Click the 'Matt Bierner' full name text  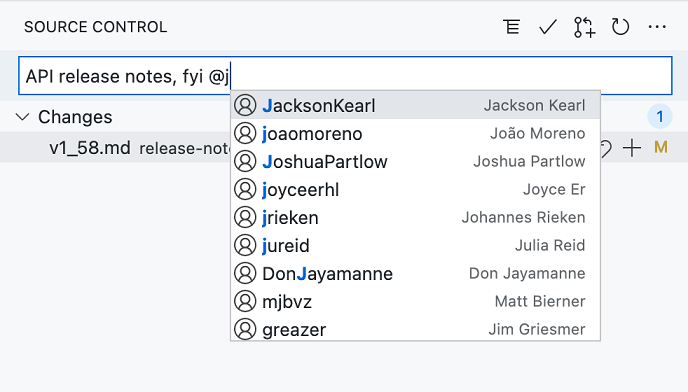point(540,302)
